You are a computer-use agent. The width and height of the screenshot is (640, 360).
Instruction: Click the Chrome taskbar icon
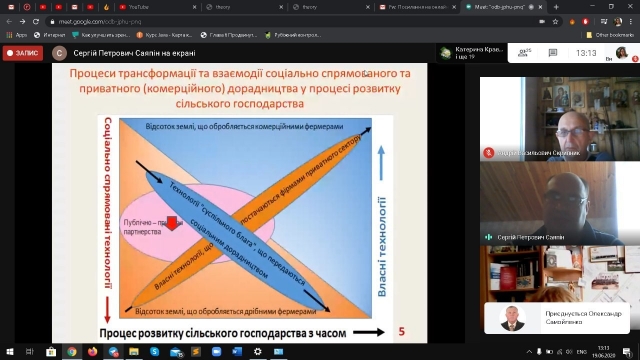pos(72,351)
